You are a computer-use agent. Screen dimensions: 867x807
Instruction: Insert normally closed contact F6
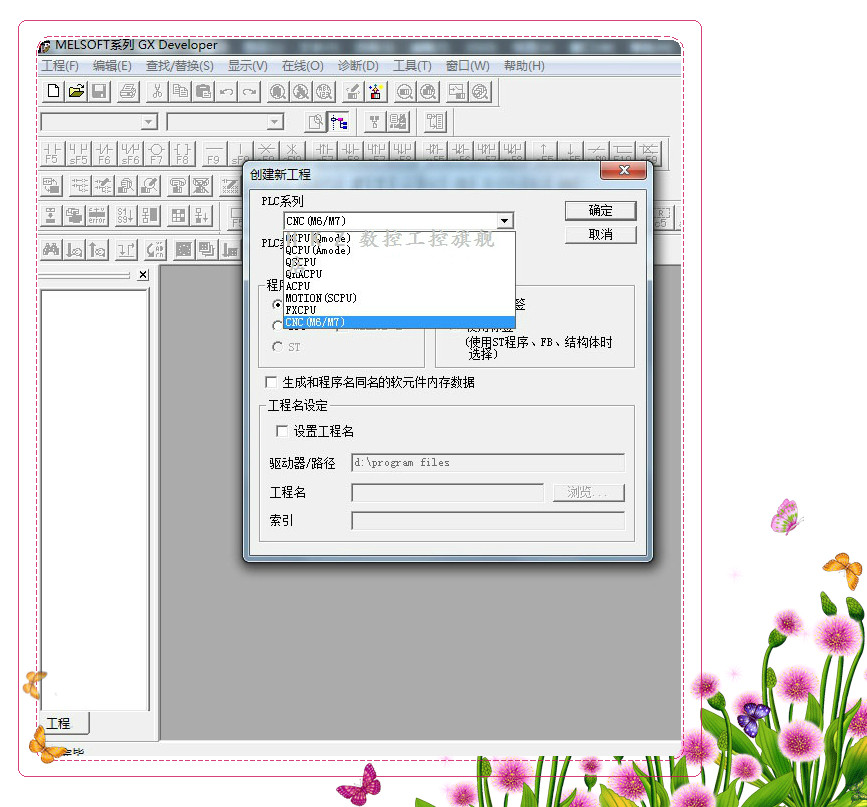point(105,153)
